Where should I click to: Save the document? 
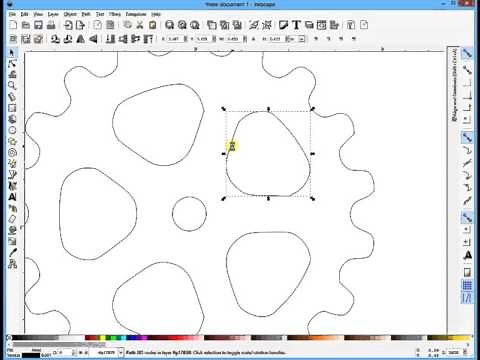coord(38,25)
